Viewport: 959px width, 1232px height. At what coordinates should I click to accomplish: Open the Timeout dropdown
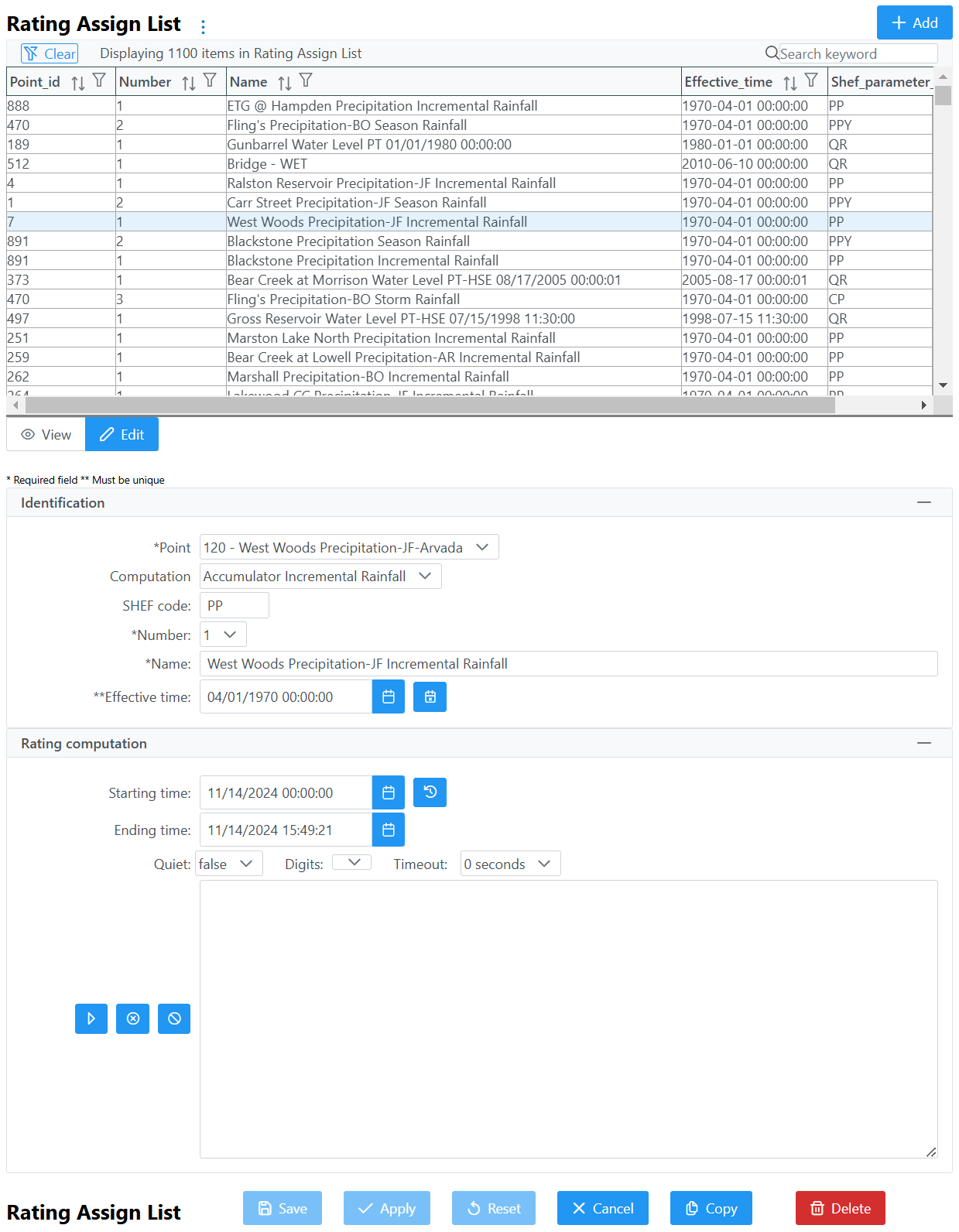tap(511, 864)
